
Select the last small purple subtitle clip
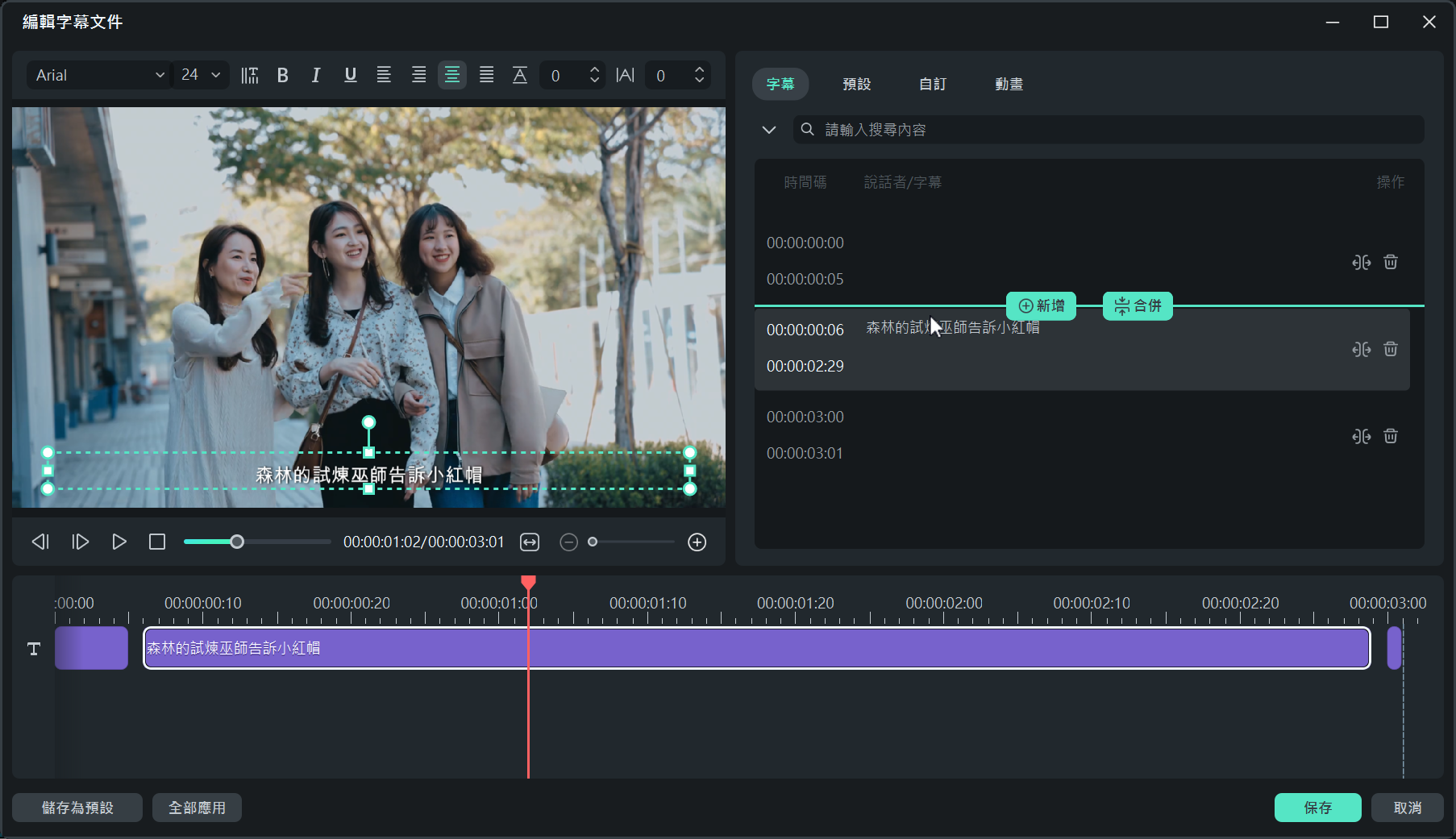1394,648
